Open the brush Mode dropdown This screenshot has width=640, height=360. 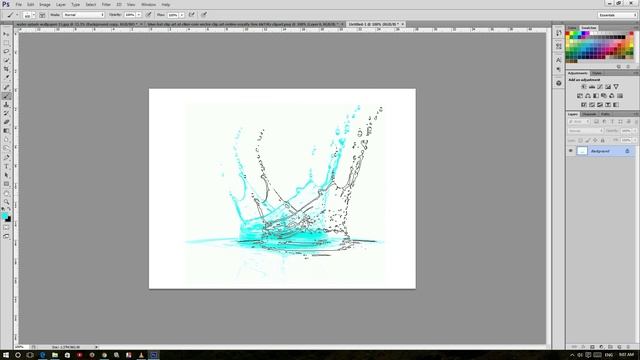click(x=83, y=15)
